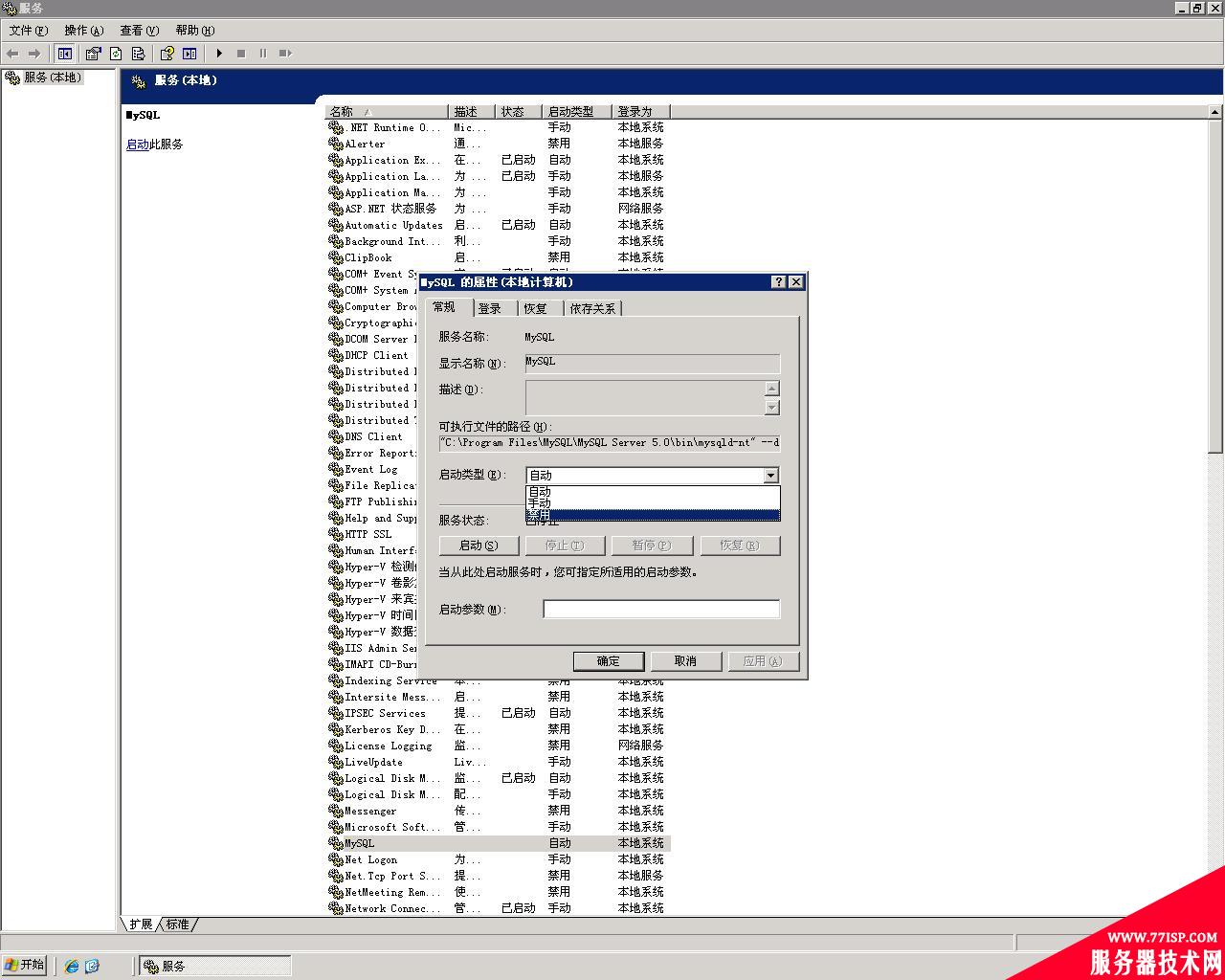Select the Network Connec... service row
Viewport: 1225px width, 980px height.
click(498, 908)
